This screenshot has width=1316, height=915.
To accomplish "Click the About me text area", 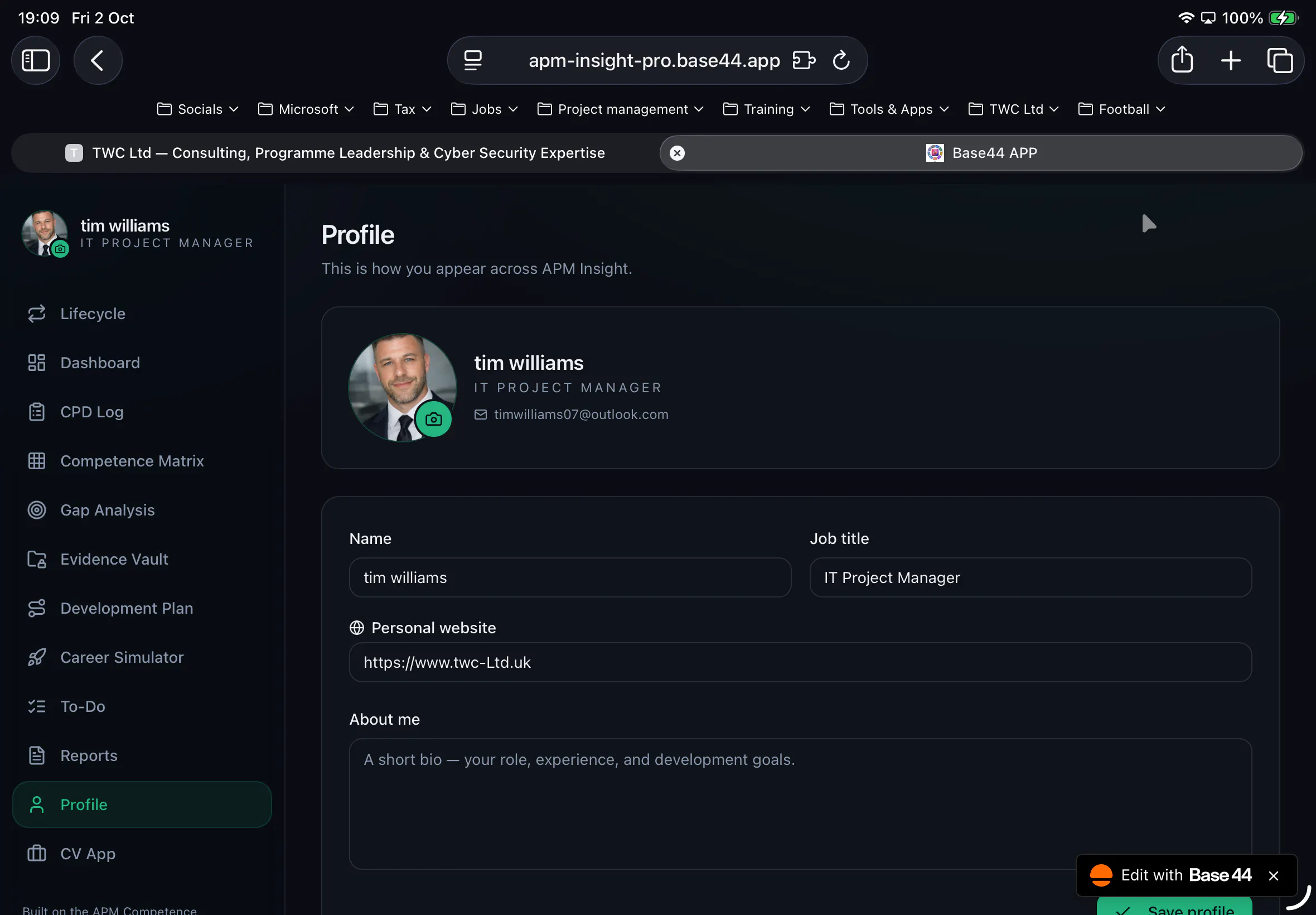I will point(800,805).
